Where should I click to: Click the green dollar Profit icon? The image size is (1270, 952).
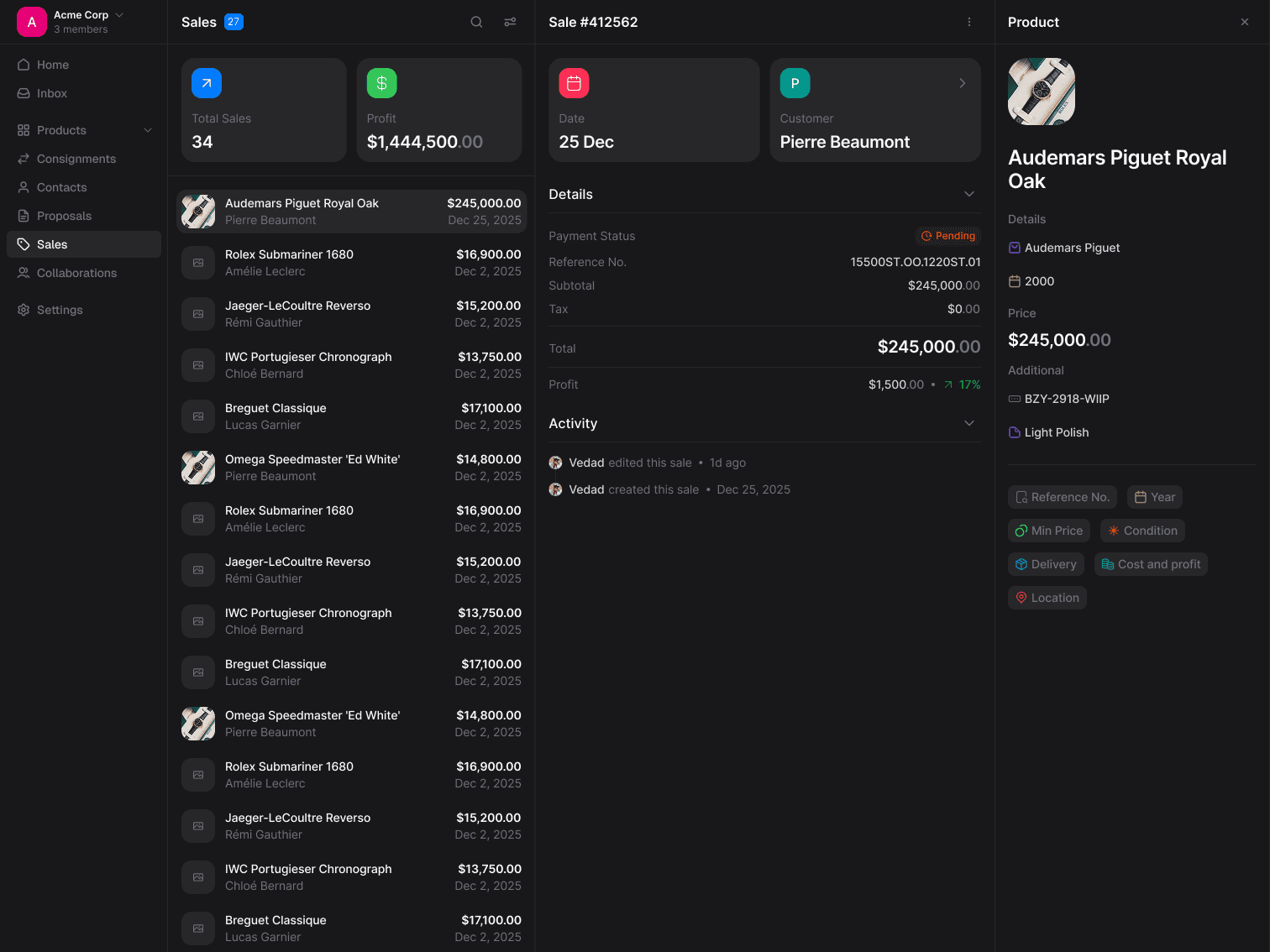pyautogui.click(x=381, y=83)
